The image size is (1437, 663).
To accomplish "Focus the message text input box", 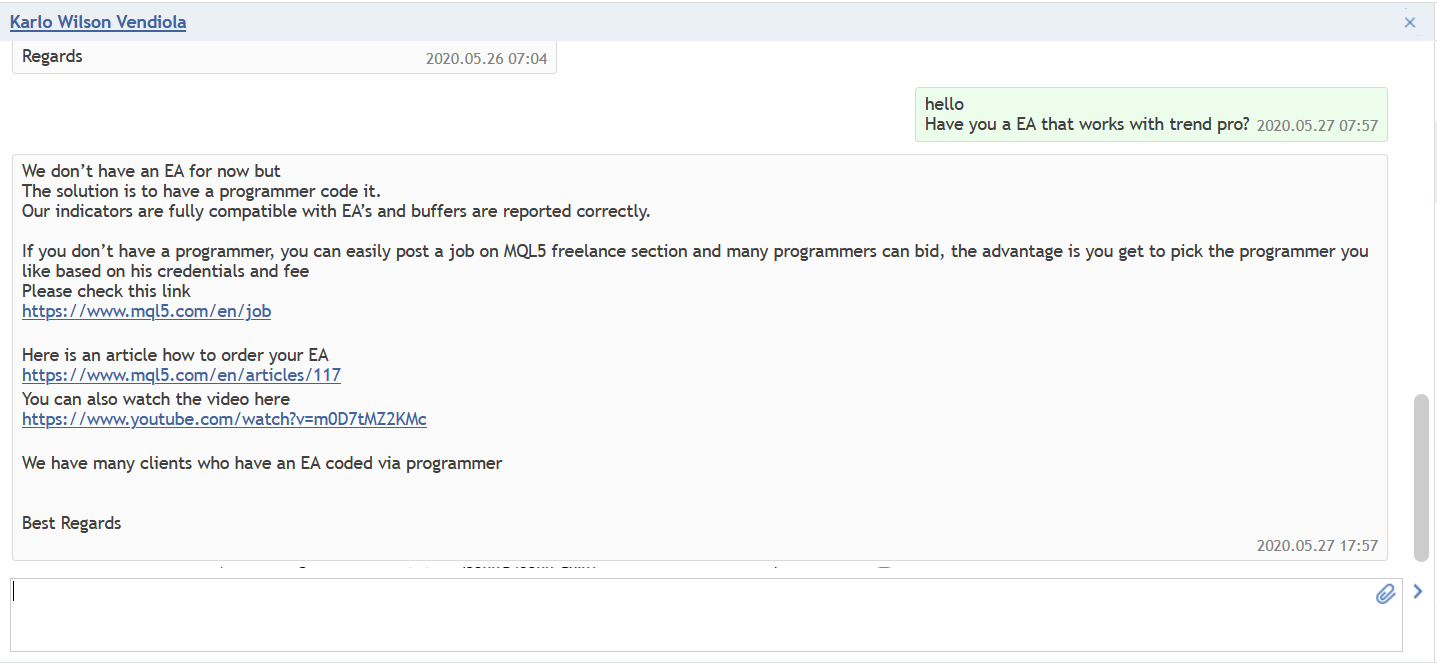I will point(690,613).
